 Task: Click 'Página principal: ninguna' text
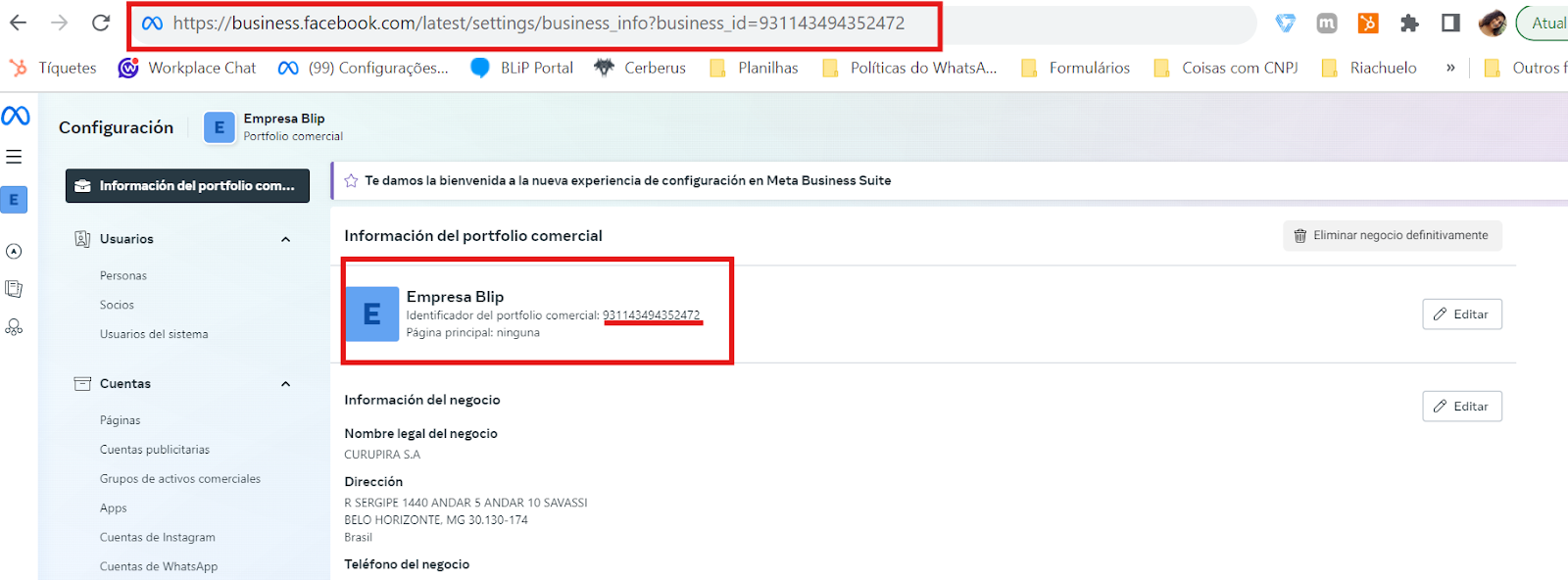click(x=473, y=333)
